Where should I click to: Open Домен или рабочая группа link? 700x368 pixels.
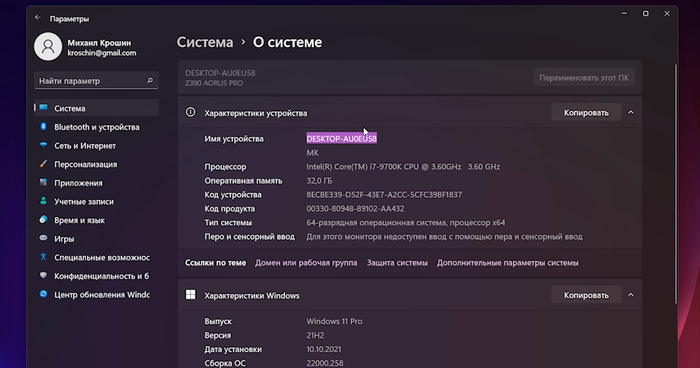point(306,263)
